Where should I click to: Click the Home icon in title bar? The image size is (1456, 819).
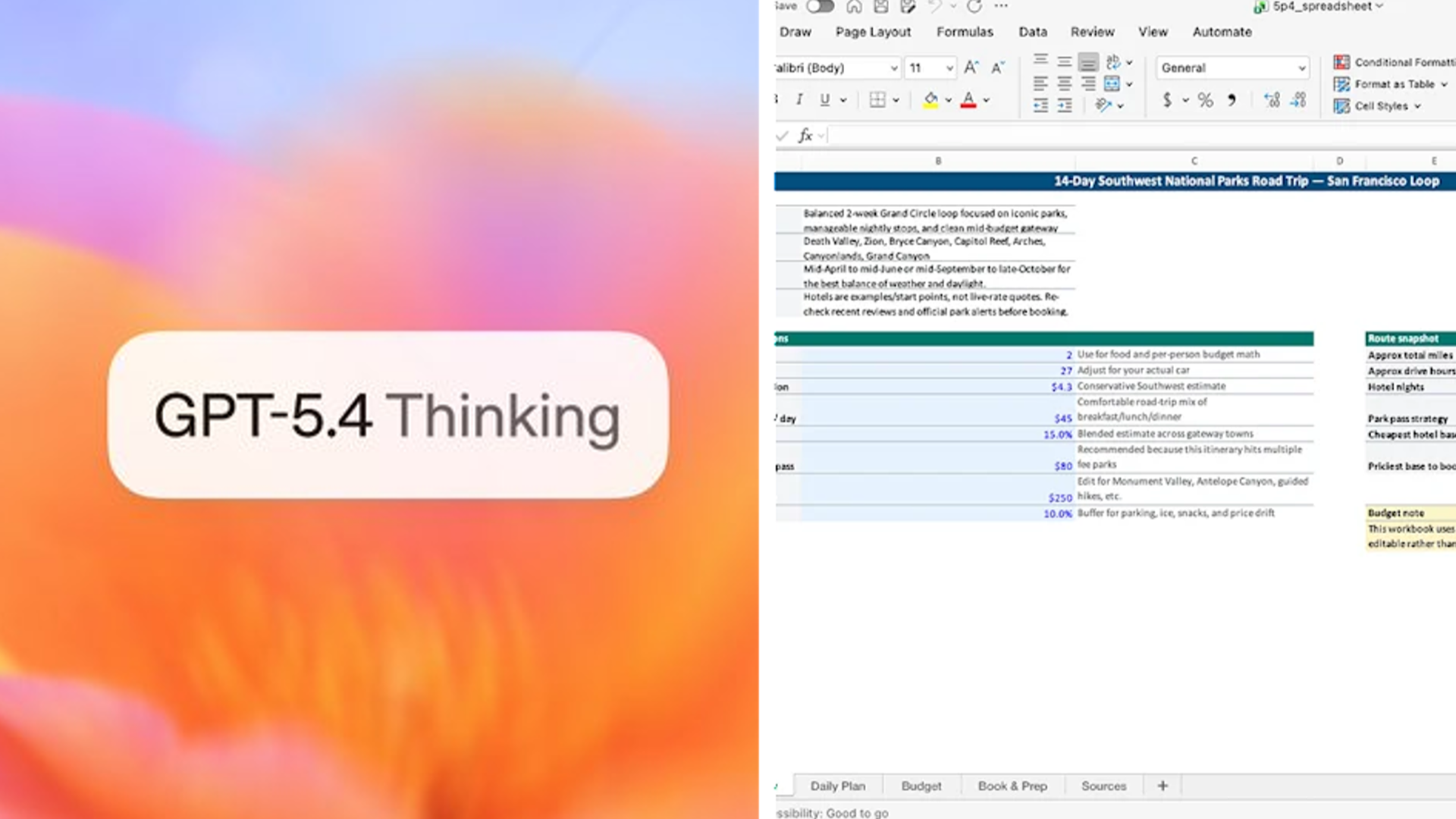point(854,7)
